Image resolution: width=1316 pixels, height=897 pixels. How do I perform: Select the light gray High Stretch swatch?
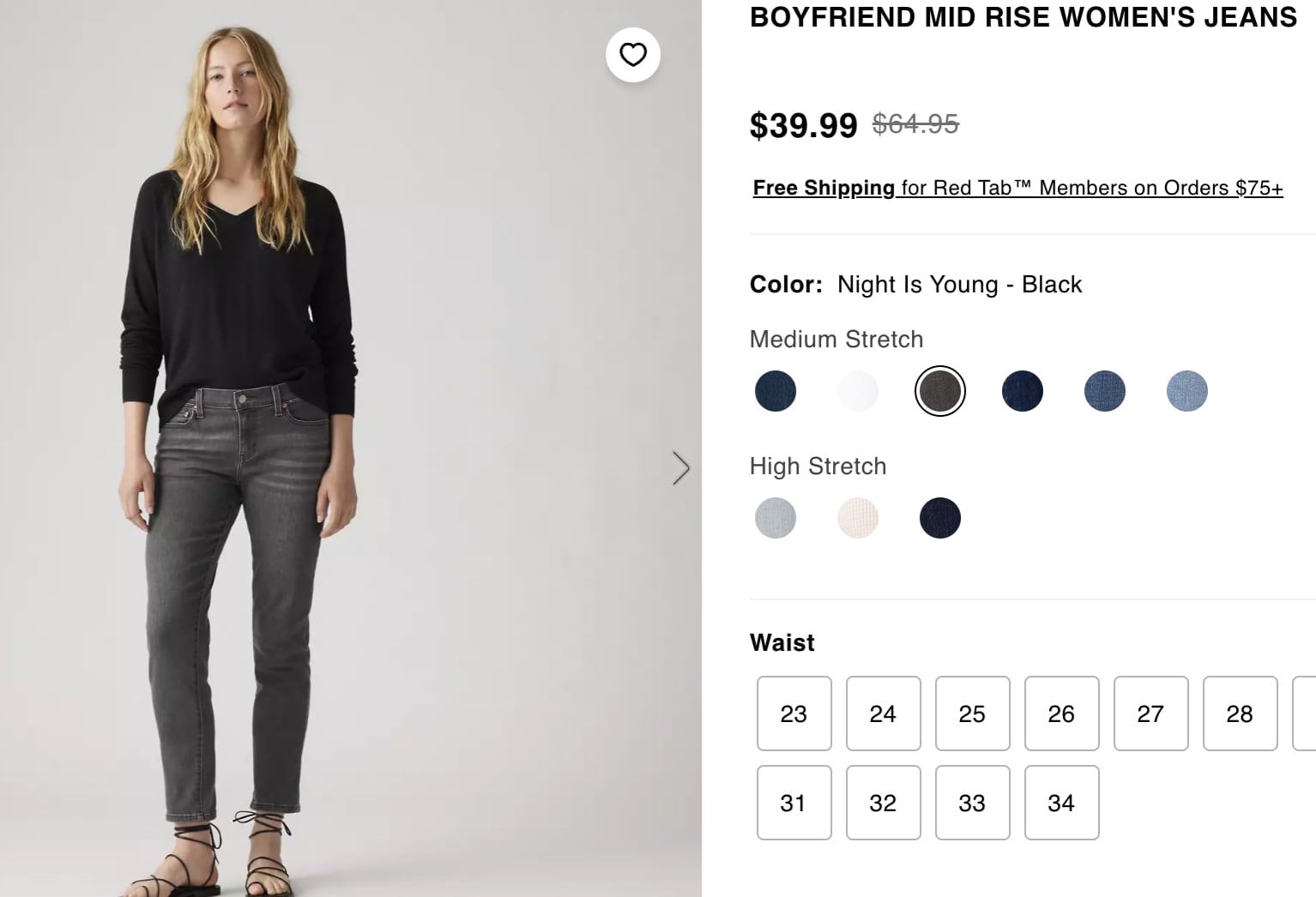[776, 518]
